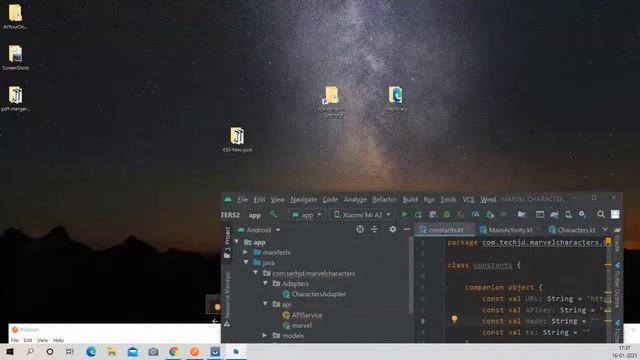Click the yellow lightbulb in editor gutter
640x360 pixels.
[x=454, y=318]
